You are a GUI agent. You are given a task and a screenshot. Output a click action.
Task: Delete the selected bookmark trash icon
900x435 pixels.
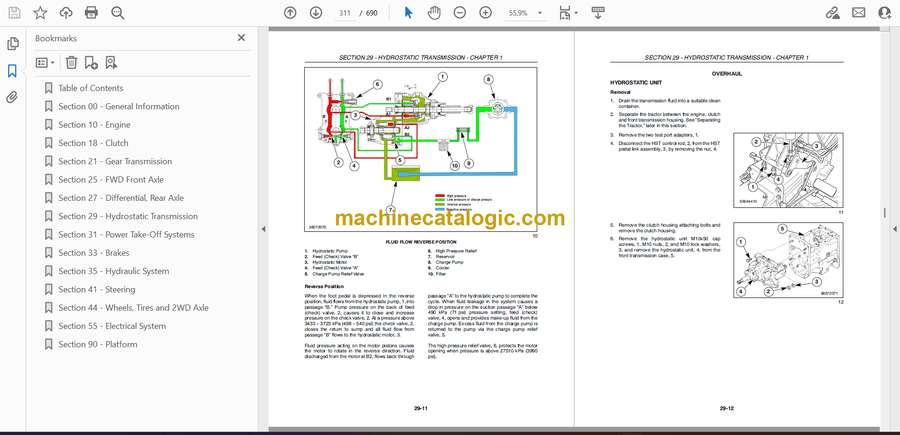pyautogui.click(x=71, y=63)
